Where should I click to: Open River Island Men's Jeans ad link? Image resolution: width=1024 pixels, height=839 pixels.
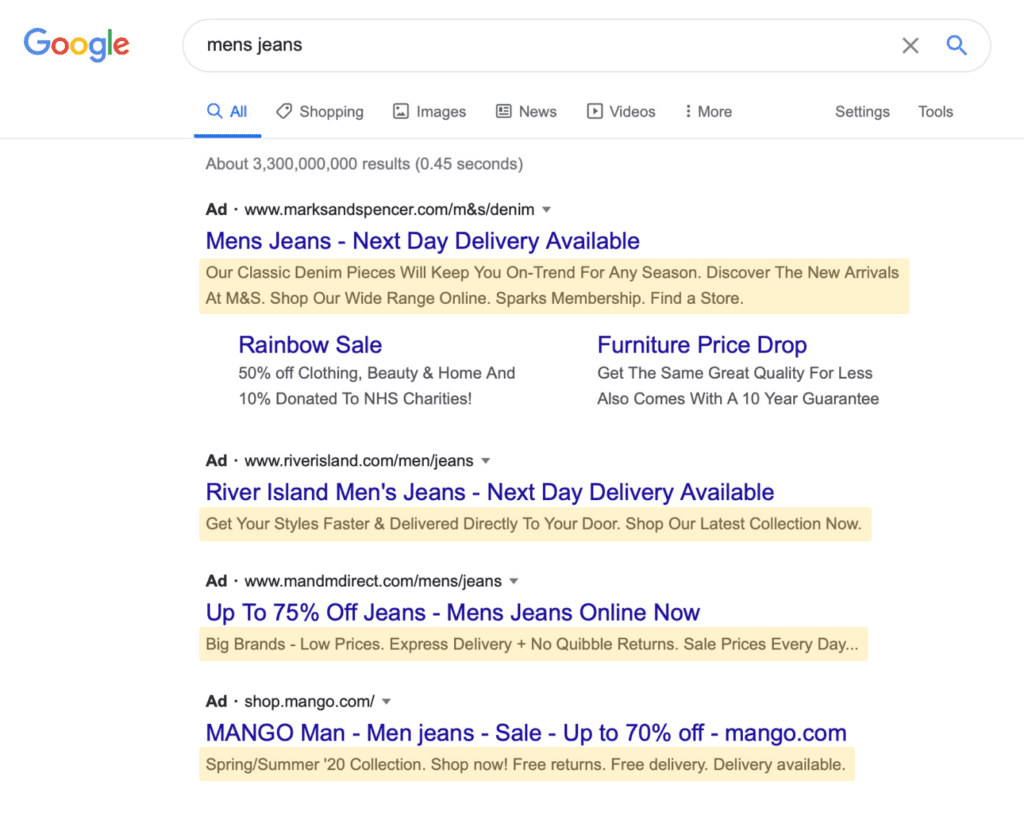point(490,492)
